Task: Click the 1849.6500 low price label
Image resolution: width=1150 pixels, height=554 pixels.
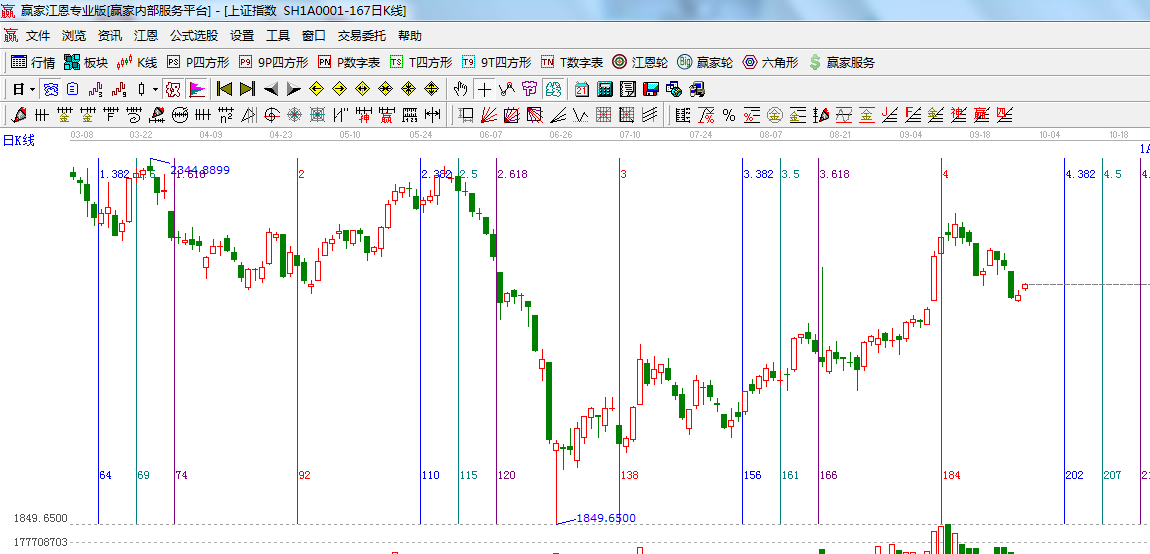Action: (606, 518)
